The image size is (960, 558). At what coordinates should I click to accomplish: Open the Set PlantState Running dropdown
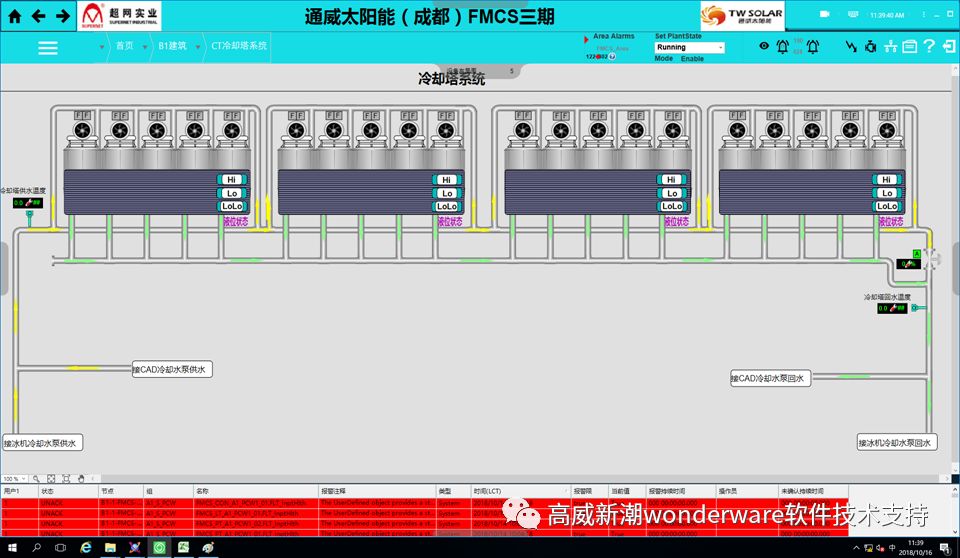click(689, 47)
